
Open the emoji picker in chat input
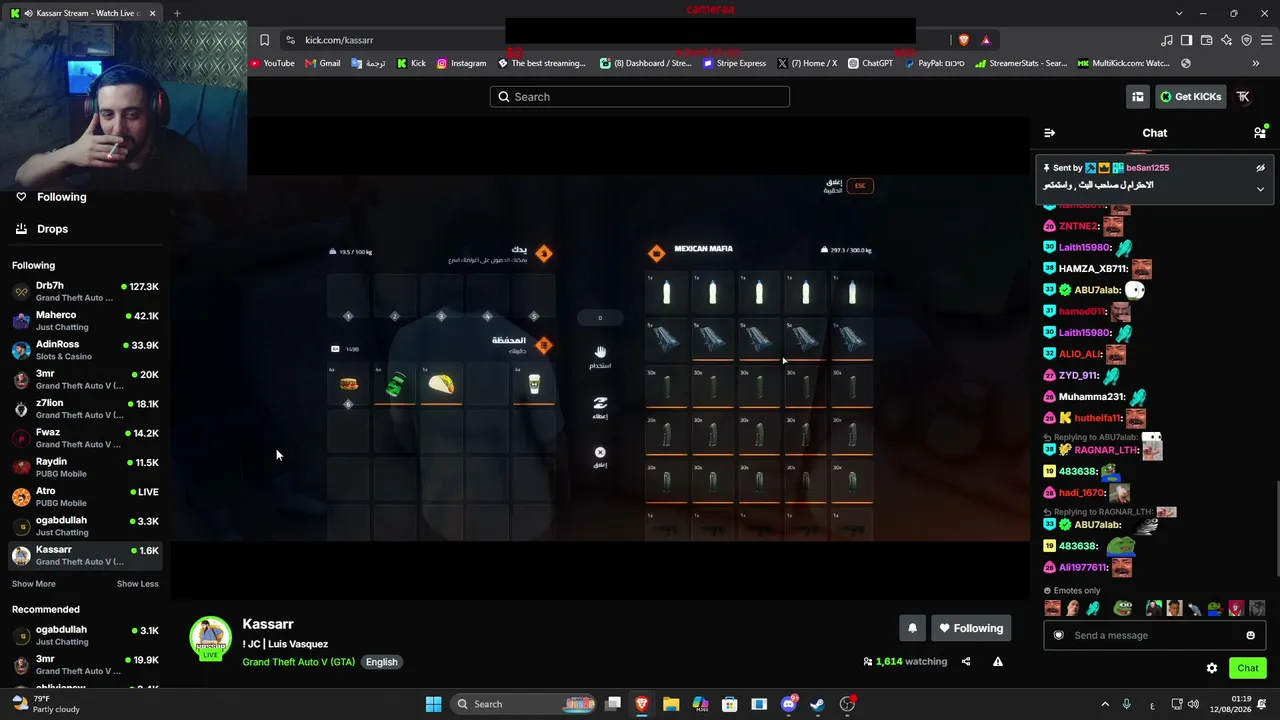[x=1250, y=636]
